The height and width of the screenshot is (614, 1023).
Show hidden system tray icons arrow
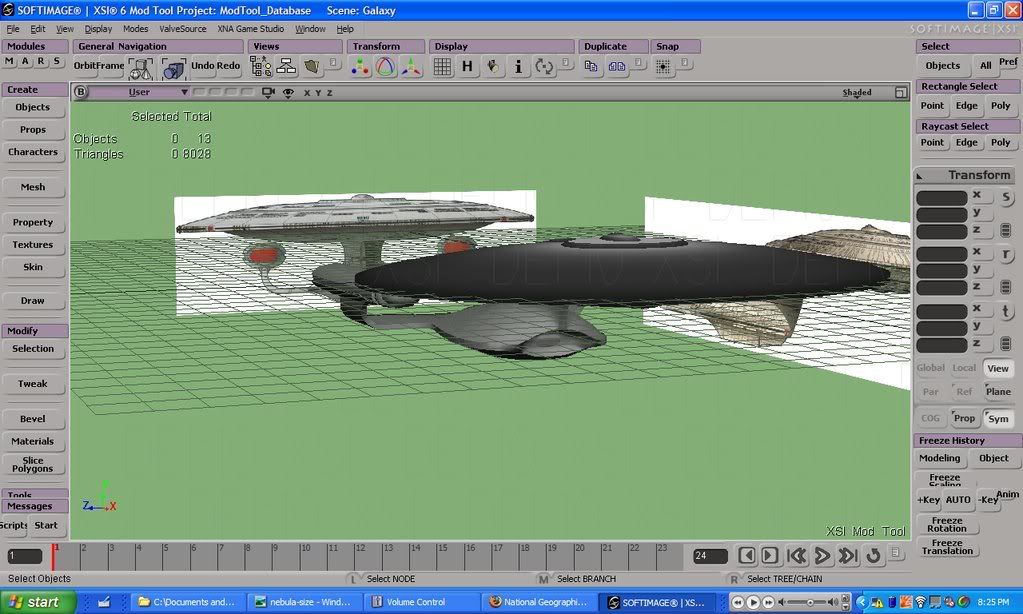coord(862,602)
